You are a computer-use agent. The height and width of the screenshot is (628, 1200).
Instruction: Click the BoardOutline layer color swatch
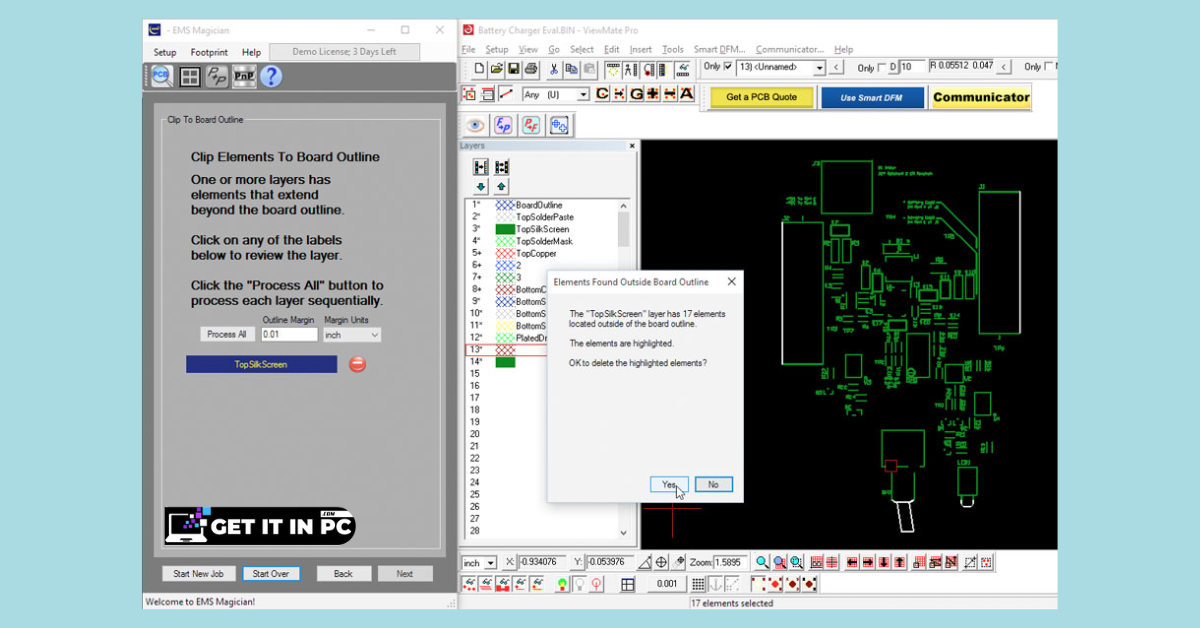(x=505, y=205)
